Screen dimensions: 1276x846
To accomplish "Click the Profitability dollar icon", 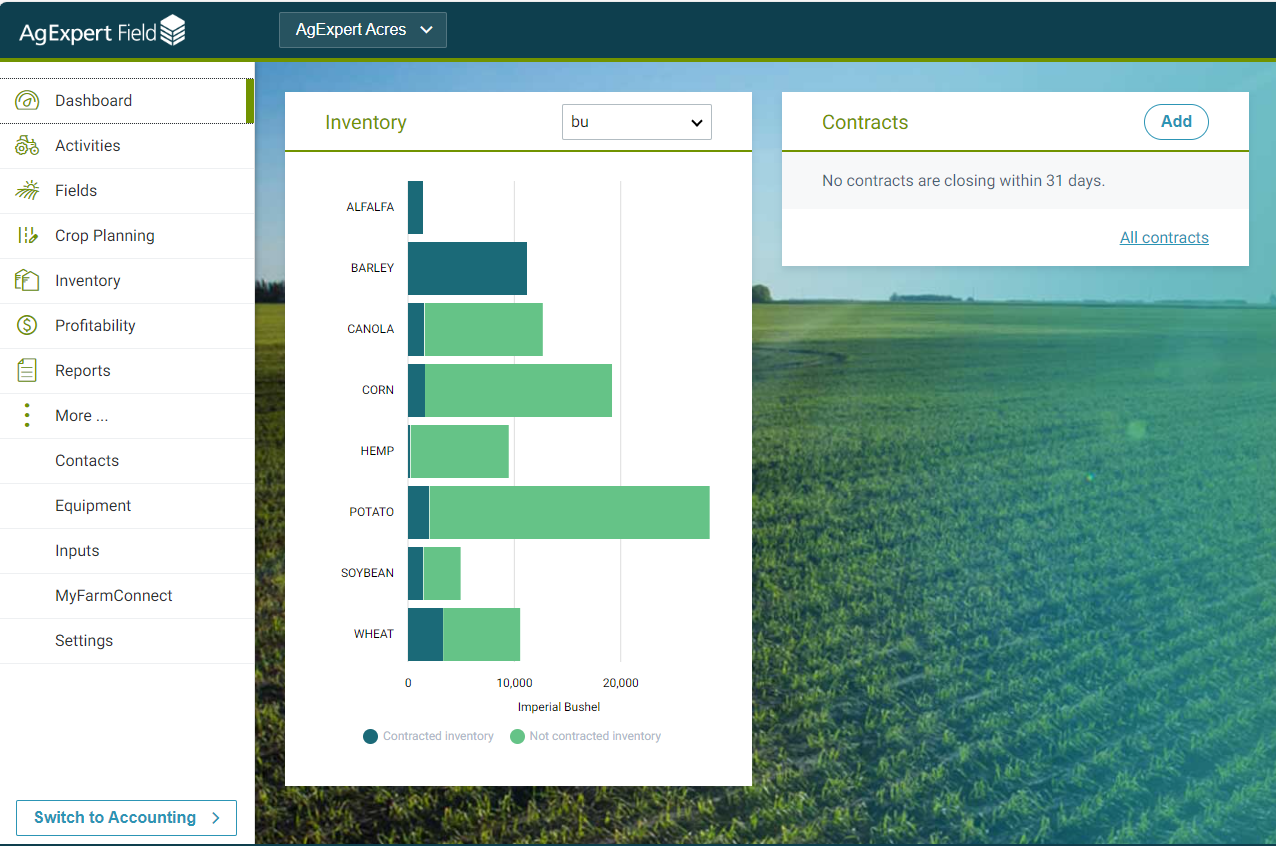I will pos(27,326).
